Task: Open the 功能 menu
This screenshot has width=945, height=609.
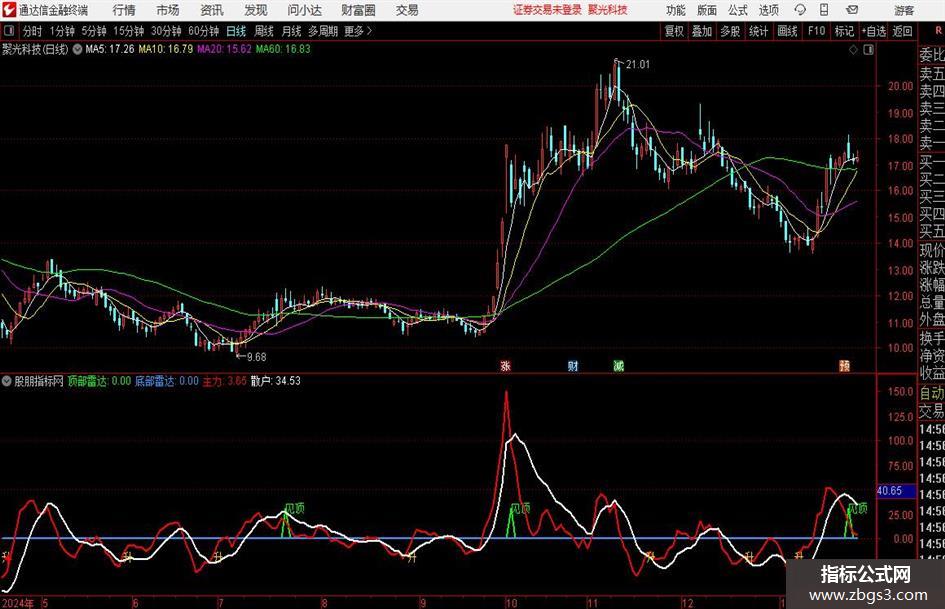Action: pyautogui.click(x=676, y=10)
